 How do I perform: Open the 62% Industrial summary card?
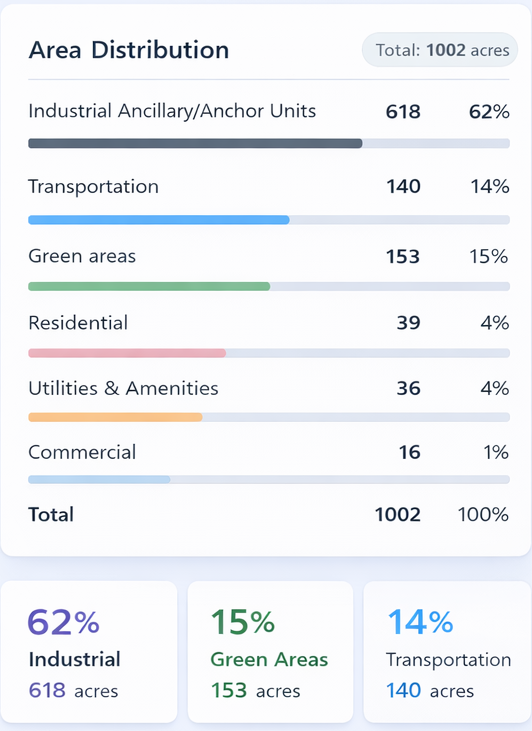pyautogui.click(x=89, y=652)
